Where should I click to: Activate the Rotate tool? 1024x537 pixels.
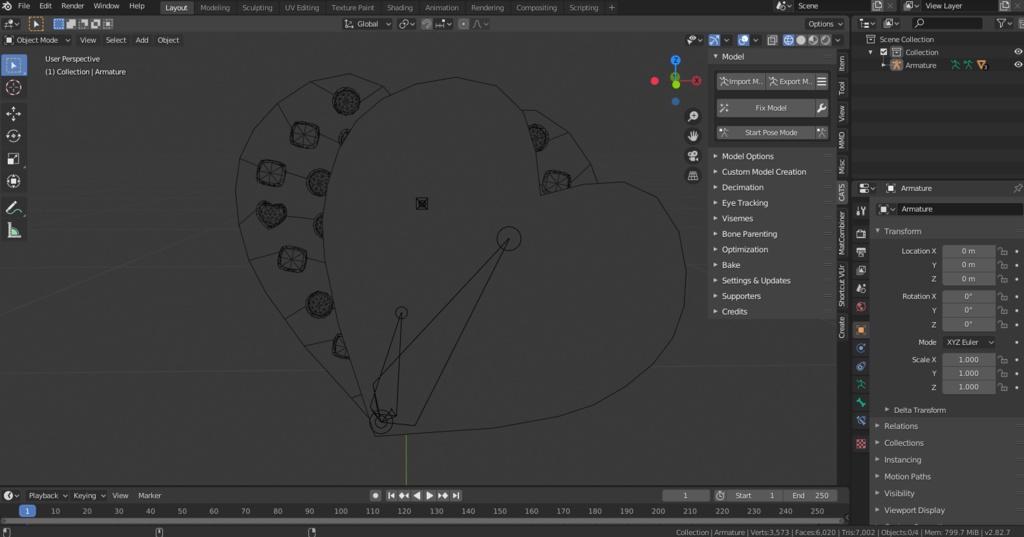pos(14,136)
